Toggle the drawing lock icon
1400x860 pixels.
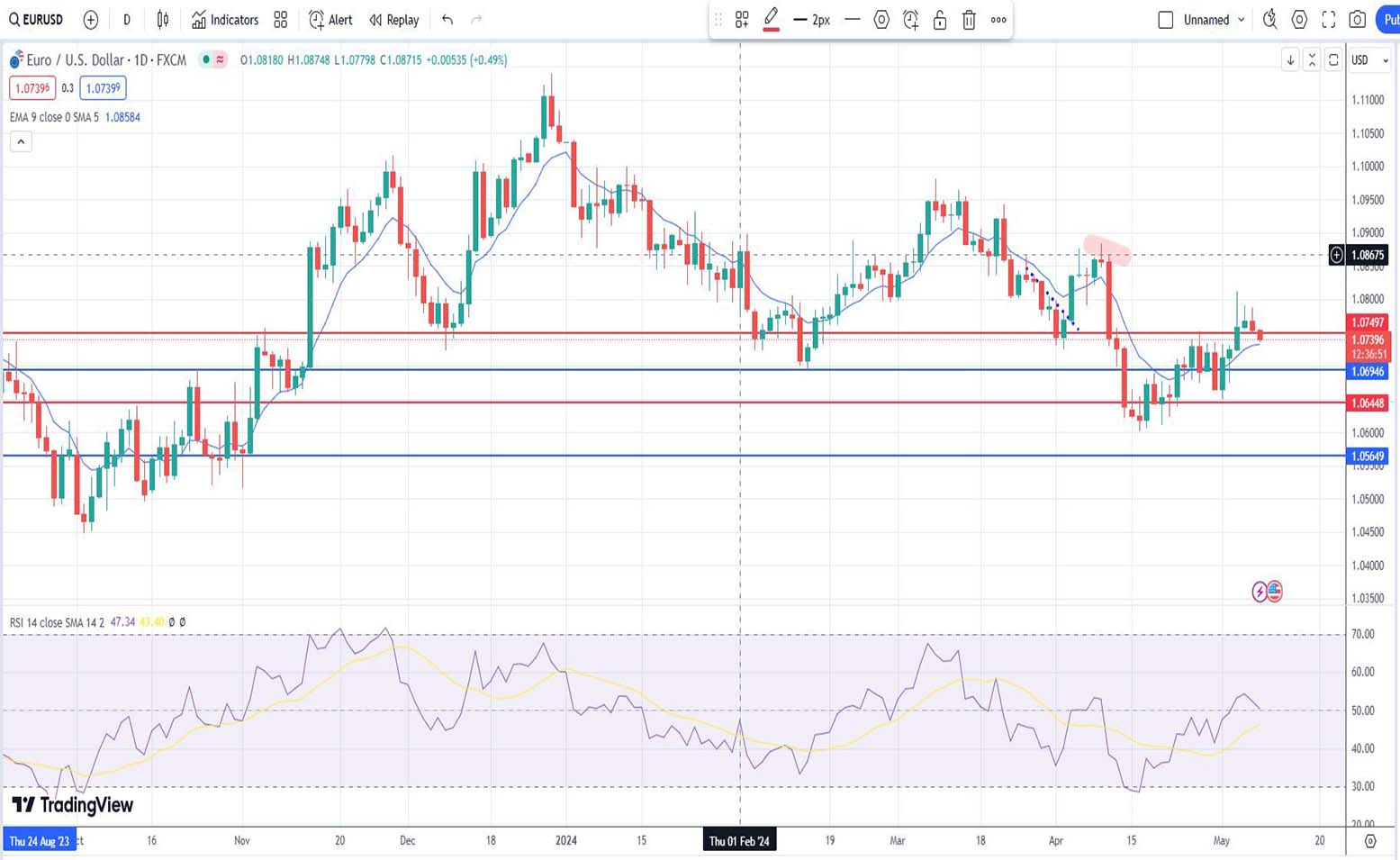pos(939,20)
